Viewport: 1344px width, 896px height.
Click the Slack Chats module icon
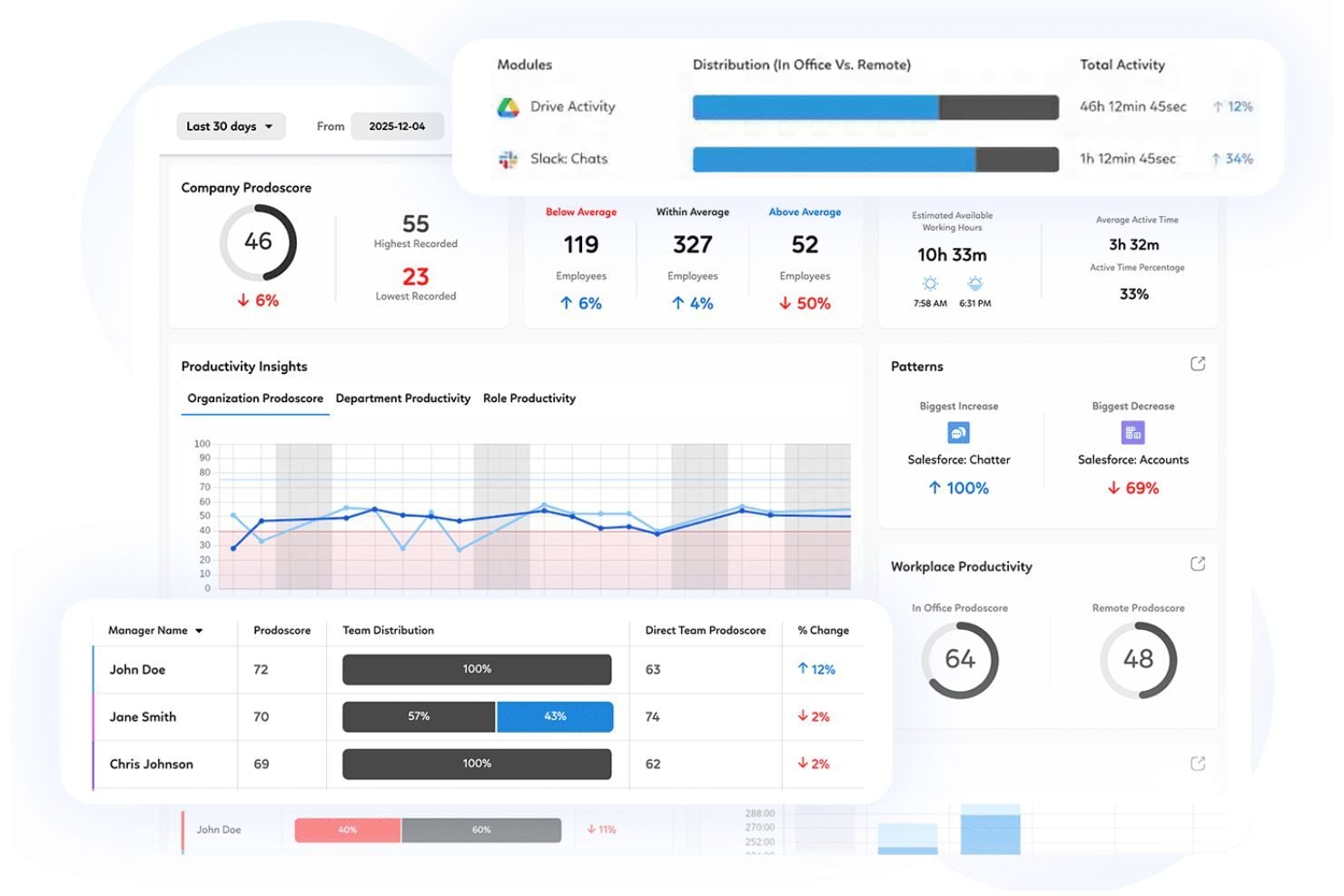(506, 159)
